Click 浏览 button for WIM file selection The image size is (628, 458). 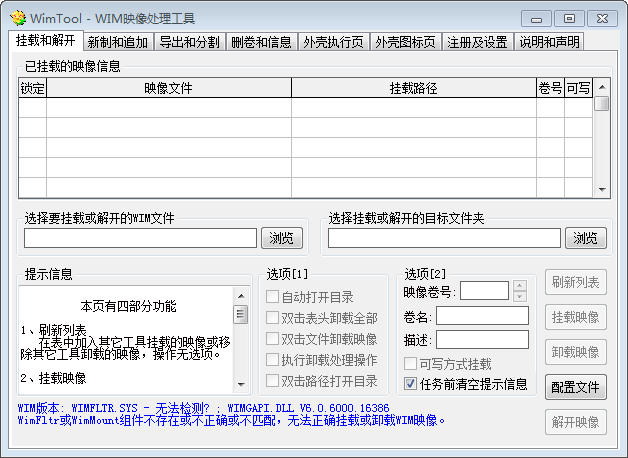(282, 238)
